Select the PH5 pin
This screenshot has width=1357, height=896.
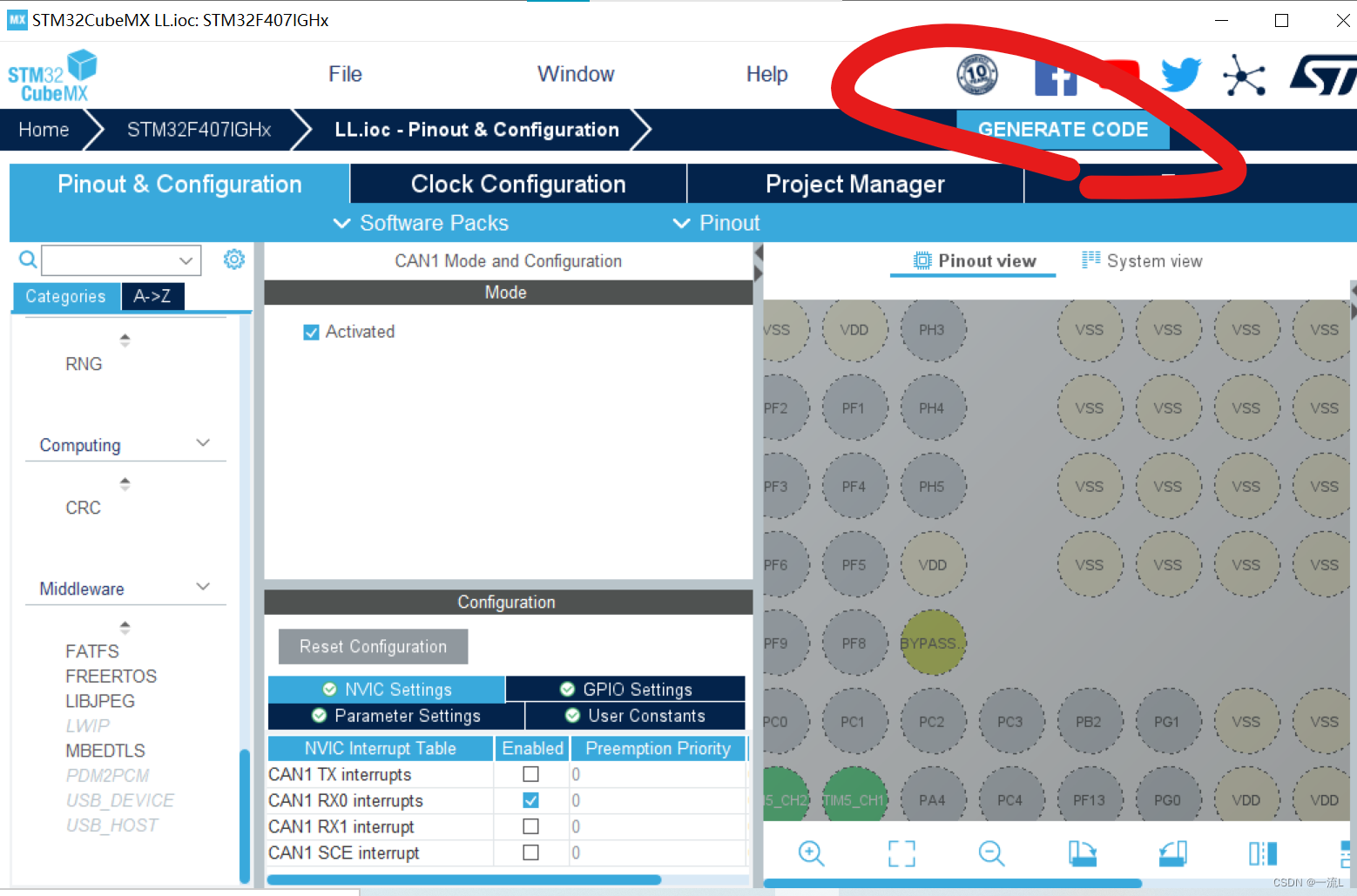[932, 487]
